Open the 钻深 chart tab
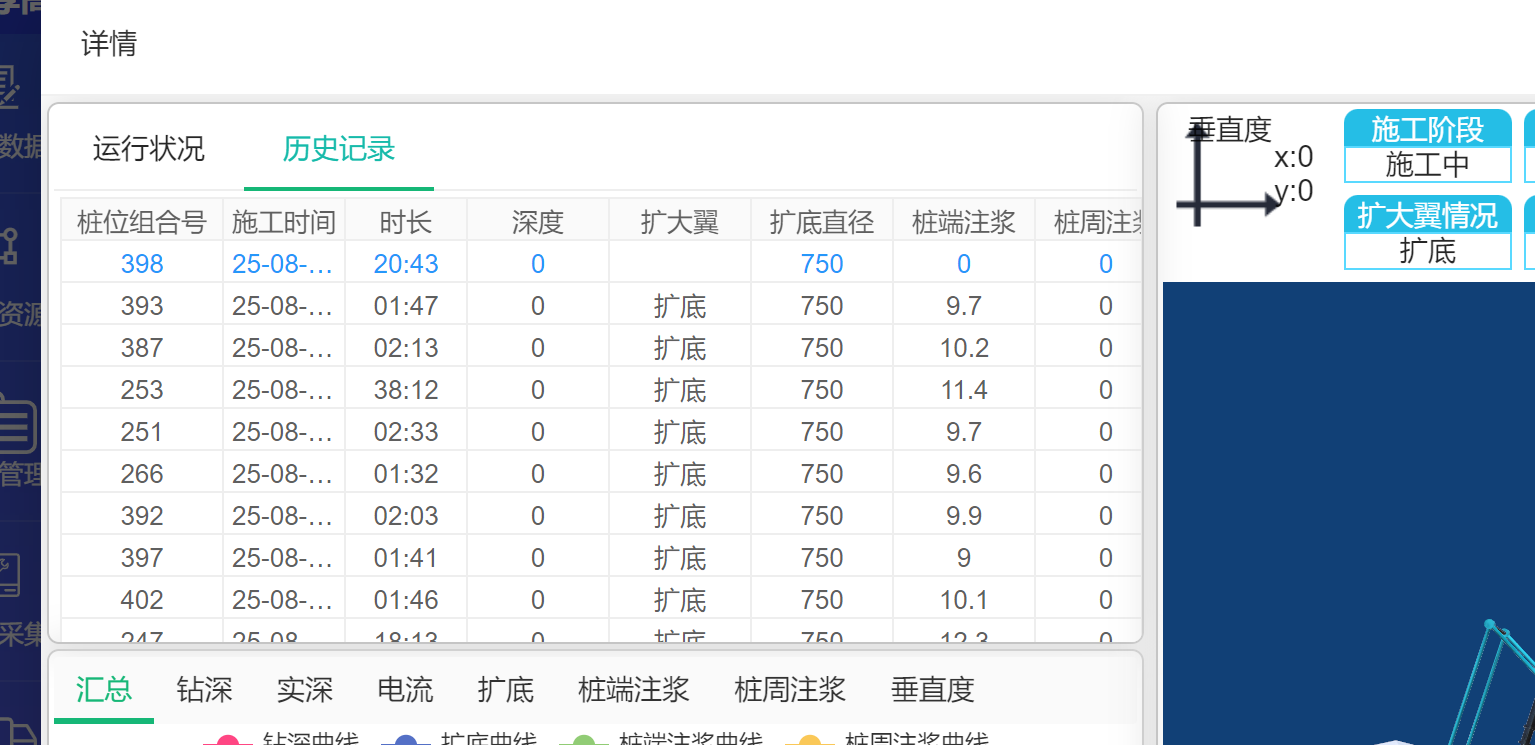1535x745 pixels. point(204,689)
